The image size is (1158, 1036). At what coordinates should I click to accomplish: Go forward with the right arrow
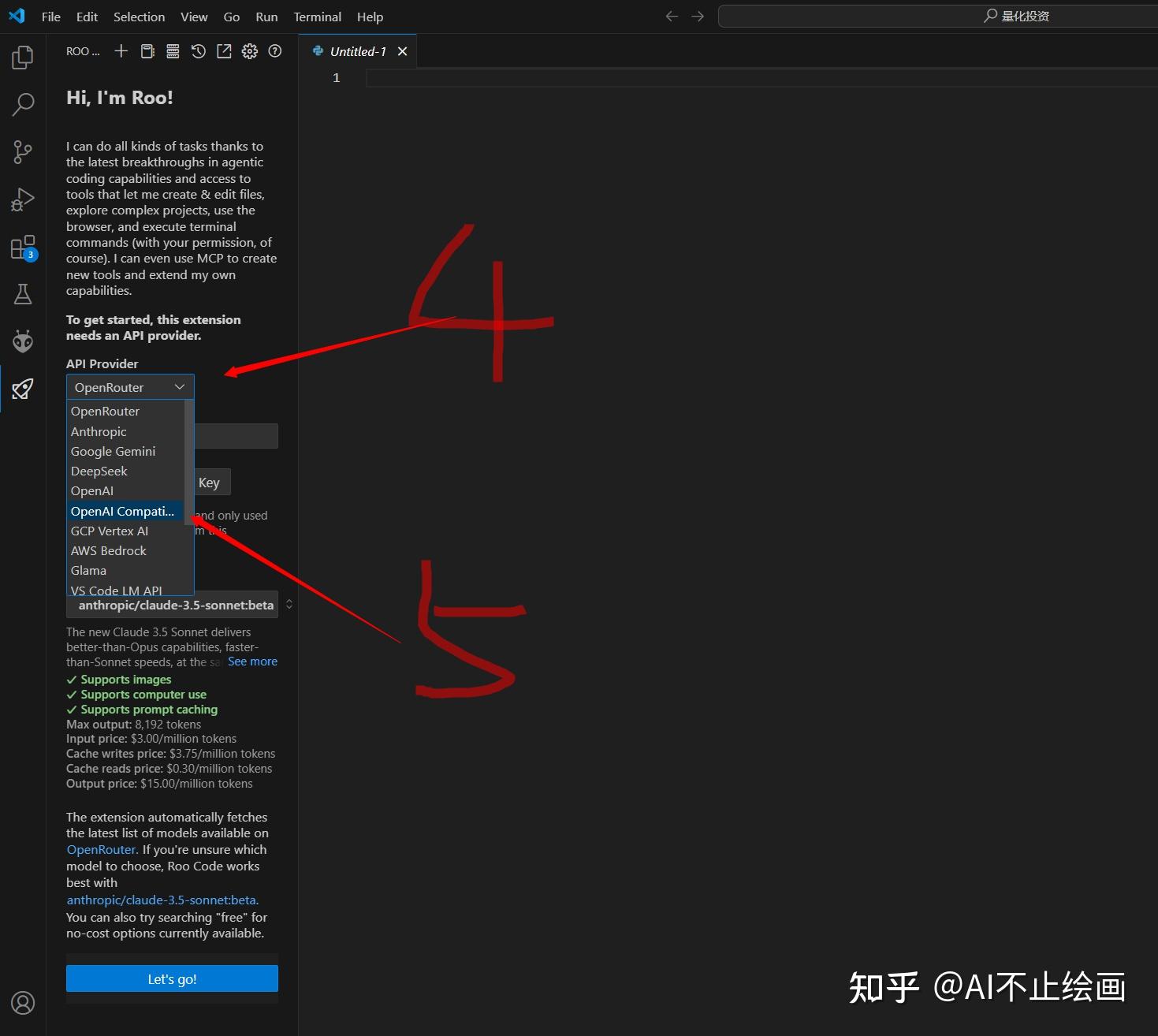click(698, 17)
